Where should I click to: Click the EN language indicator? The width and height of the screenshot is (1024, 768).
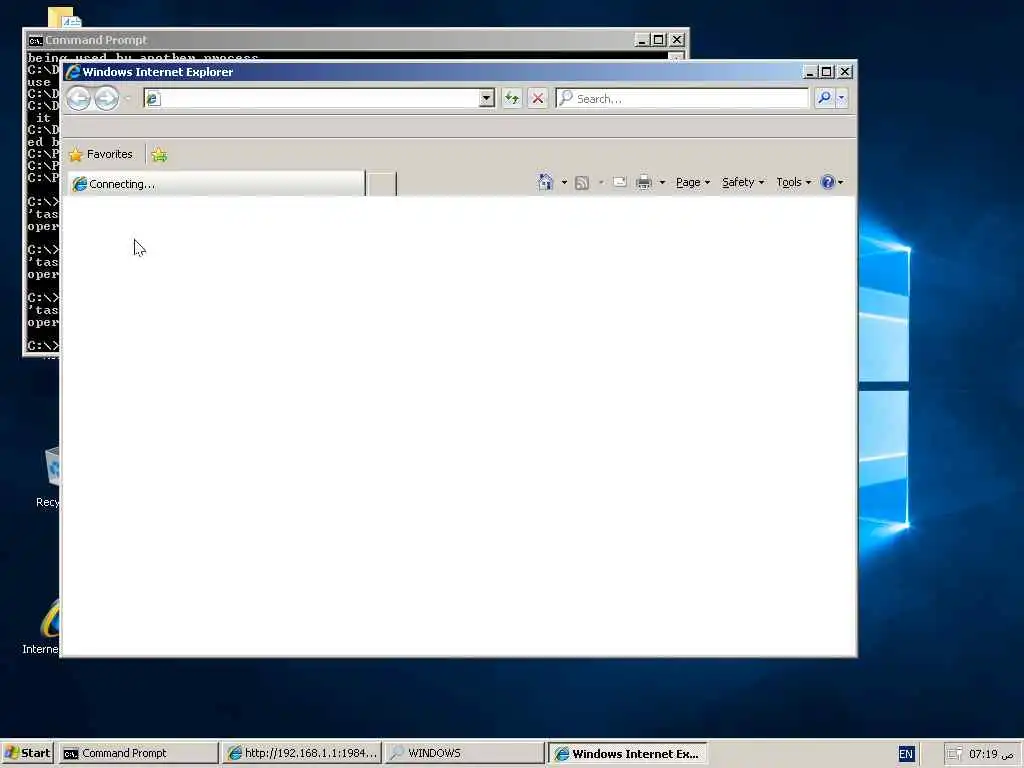906,754
